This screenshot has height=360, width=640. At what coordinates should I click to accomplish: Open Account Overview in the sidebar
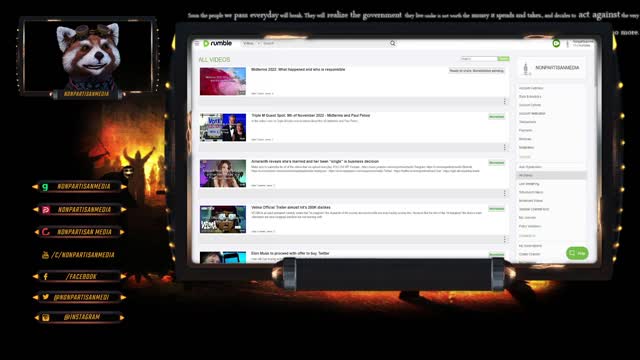[x=531, y=88]
